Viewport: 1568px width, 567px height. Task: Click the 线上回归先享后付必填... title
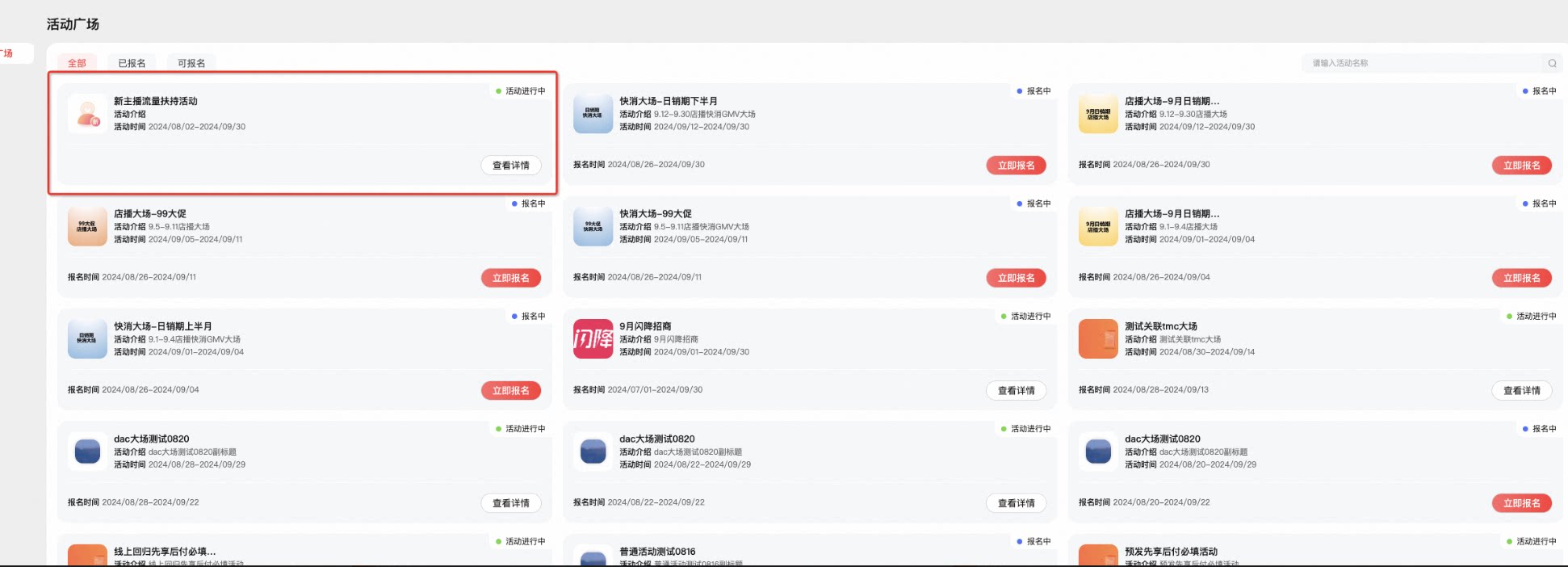(165, 552)
